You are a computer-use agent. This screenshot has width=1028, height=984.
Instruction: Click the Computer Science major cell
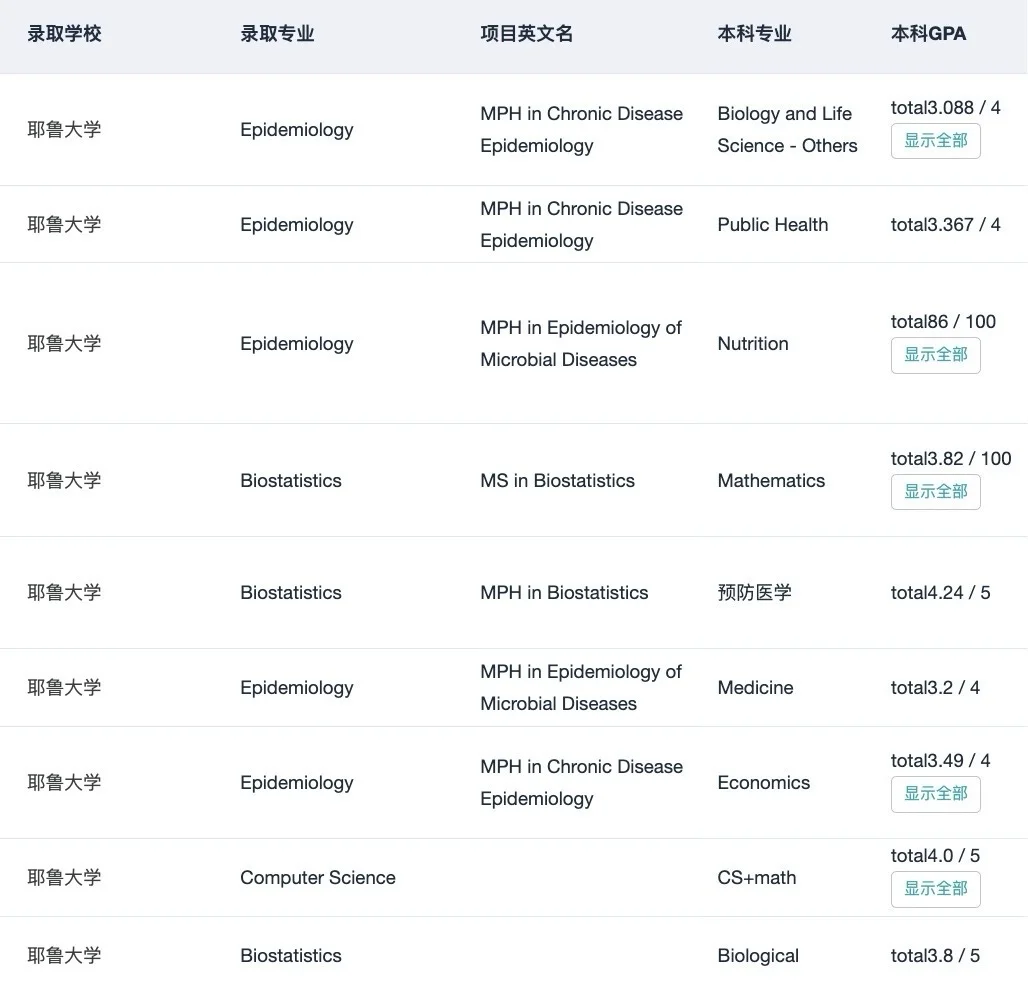pyautogui.click(x=318, y=878)
